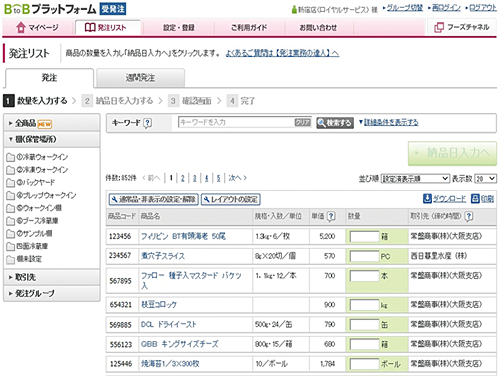The image size is (500, 376).
Task: Go to results page 3
Action: click(195, 178)
